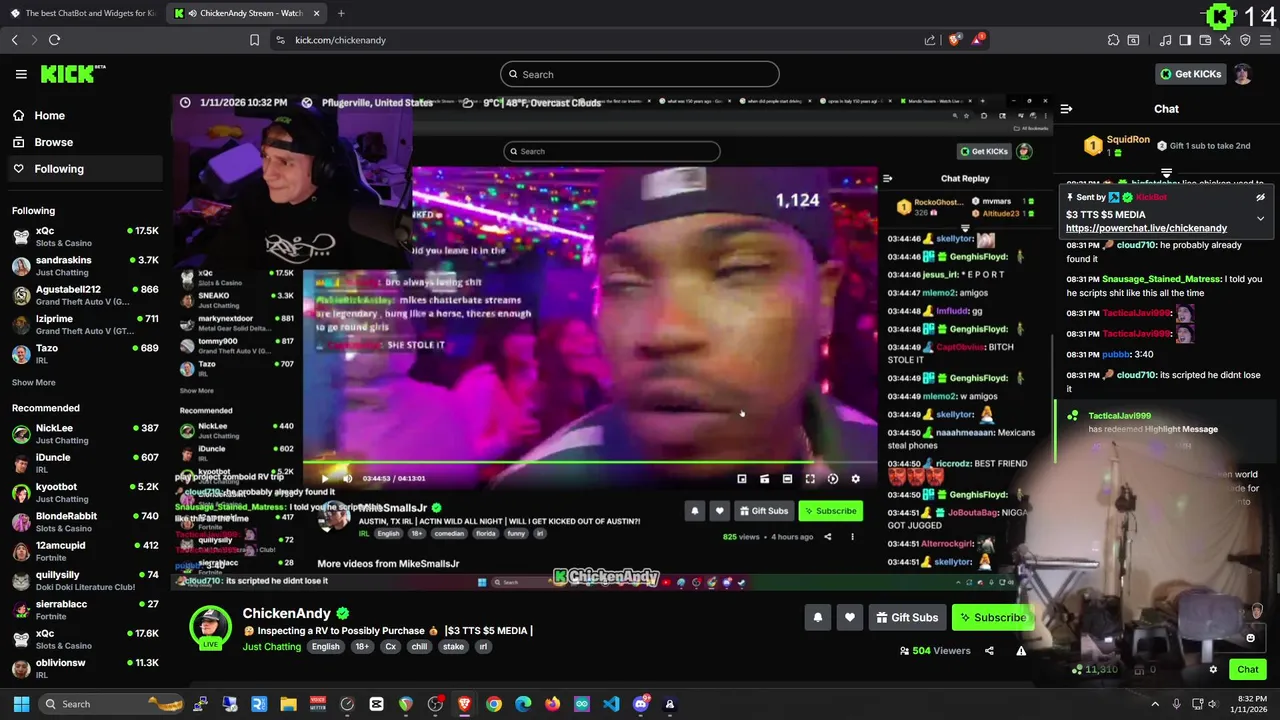Image resolution: width=1280 pixels, height=720 pixels.
Task: Mute the ChickenAndy Stream browser tab audio
Action: [192, 13]
